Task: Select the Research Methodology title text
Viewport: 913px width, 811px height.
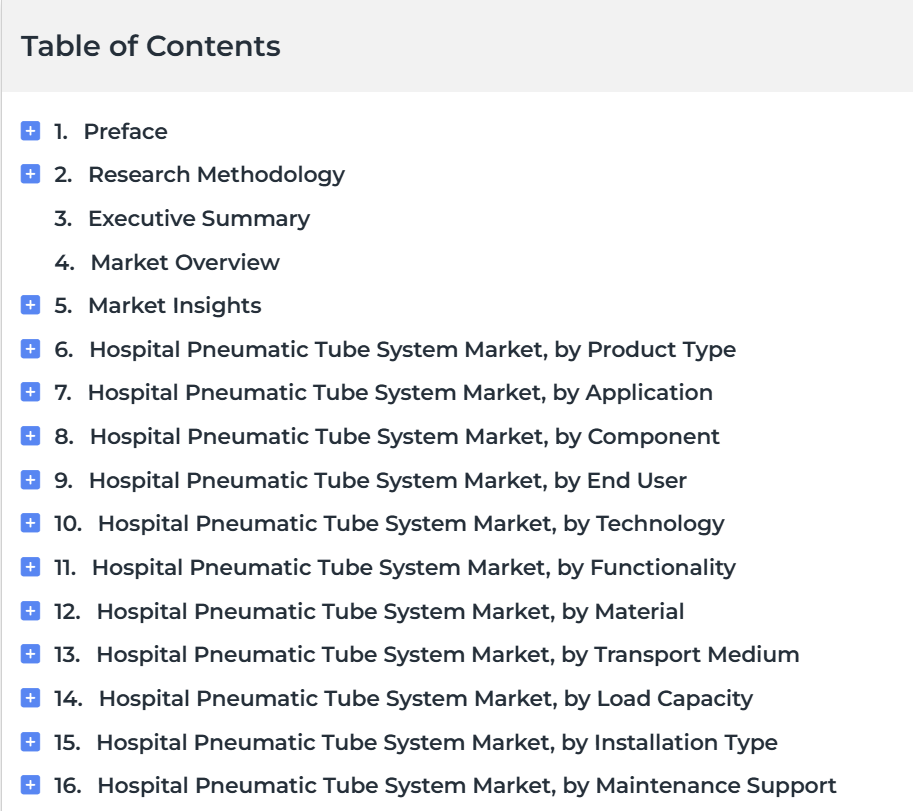Action: 217,175
